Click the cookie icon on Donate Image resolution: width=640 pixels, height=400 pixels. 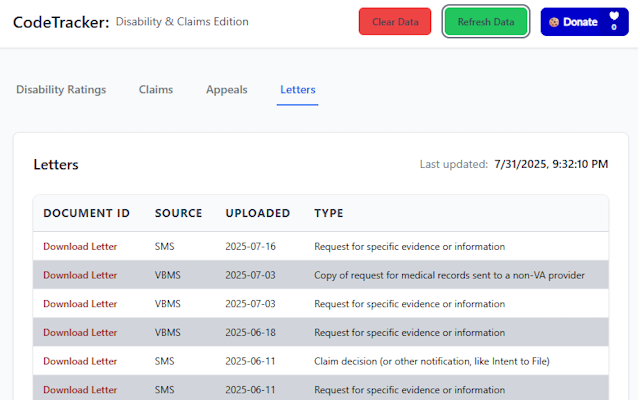tap(554, 22)
